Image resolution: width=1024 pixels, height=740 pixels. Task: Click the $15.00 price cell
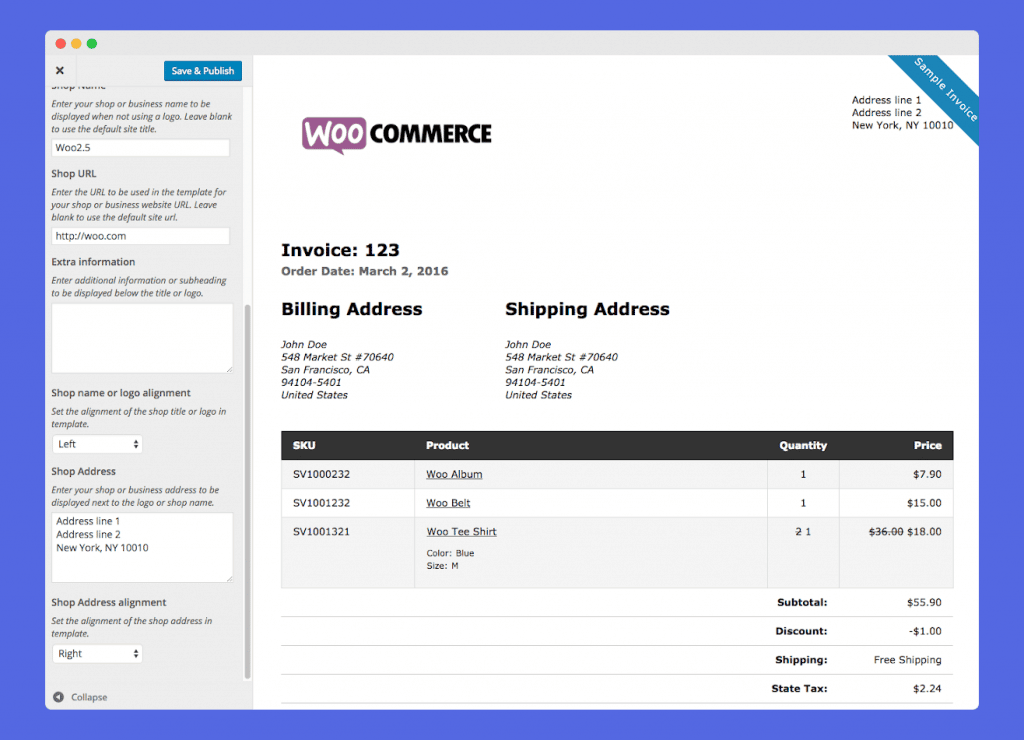(924, 503)
